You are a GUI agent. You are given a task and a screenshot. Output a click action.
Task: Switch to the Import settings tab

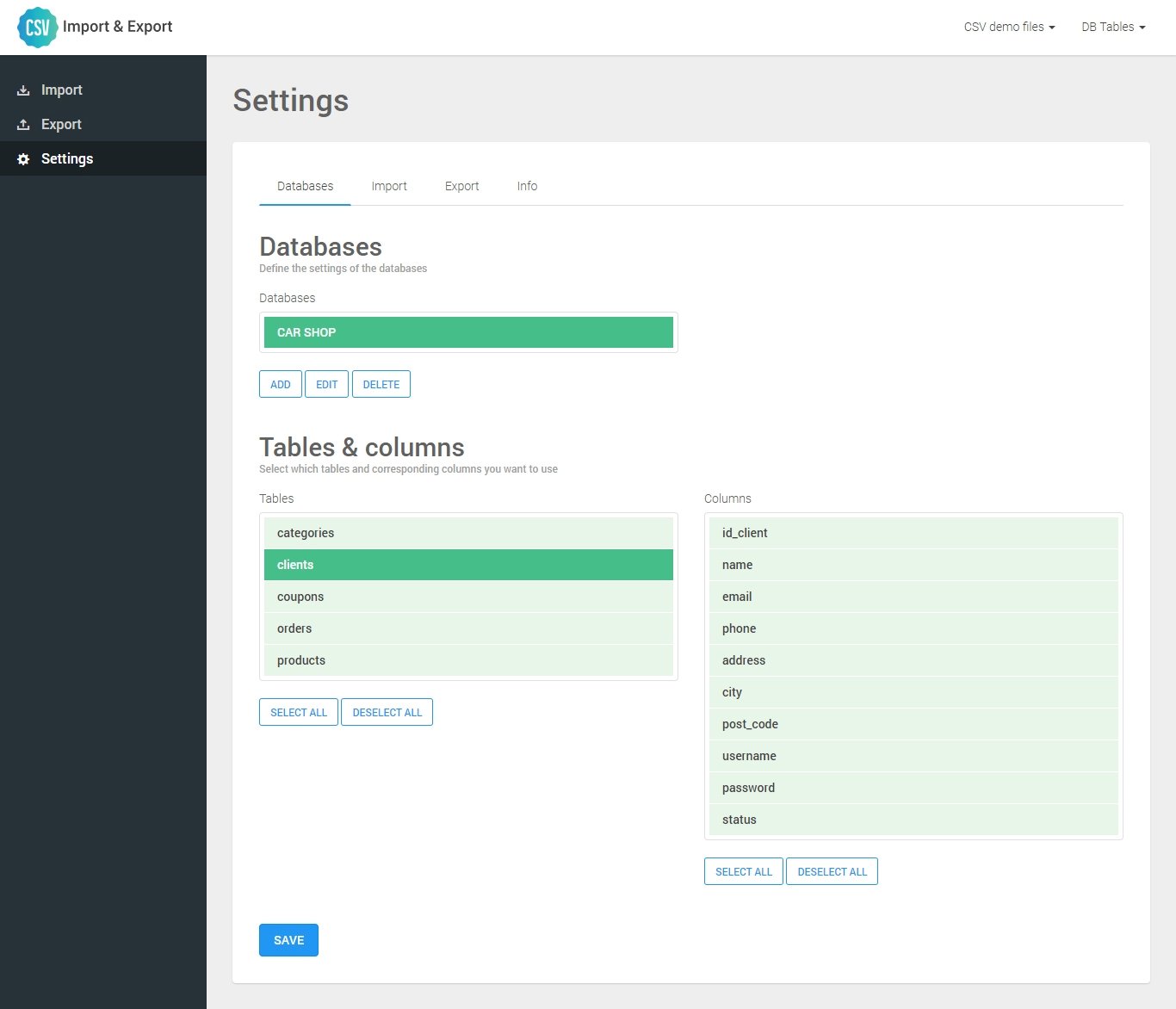(389, 186)
